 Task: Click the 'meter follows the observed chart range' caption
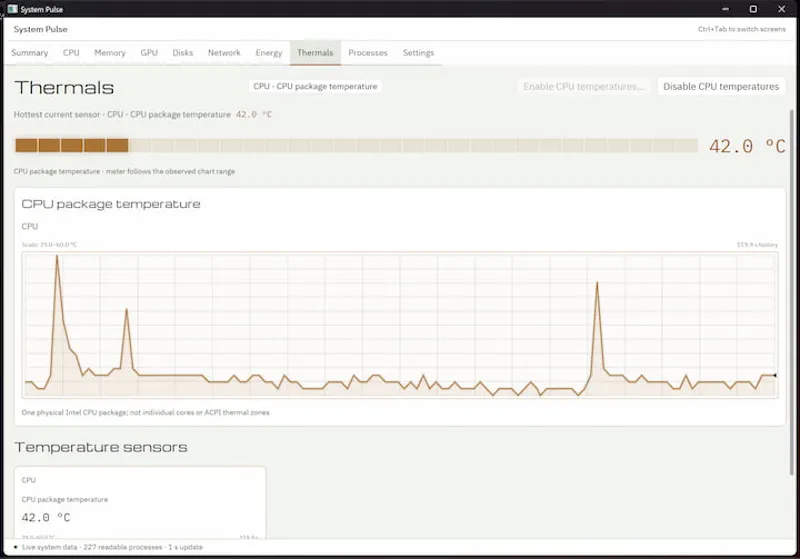[x=124, y=171]
